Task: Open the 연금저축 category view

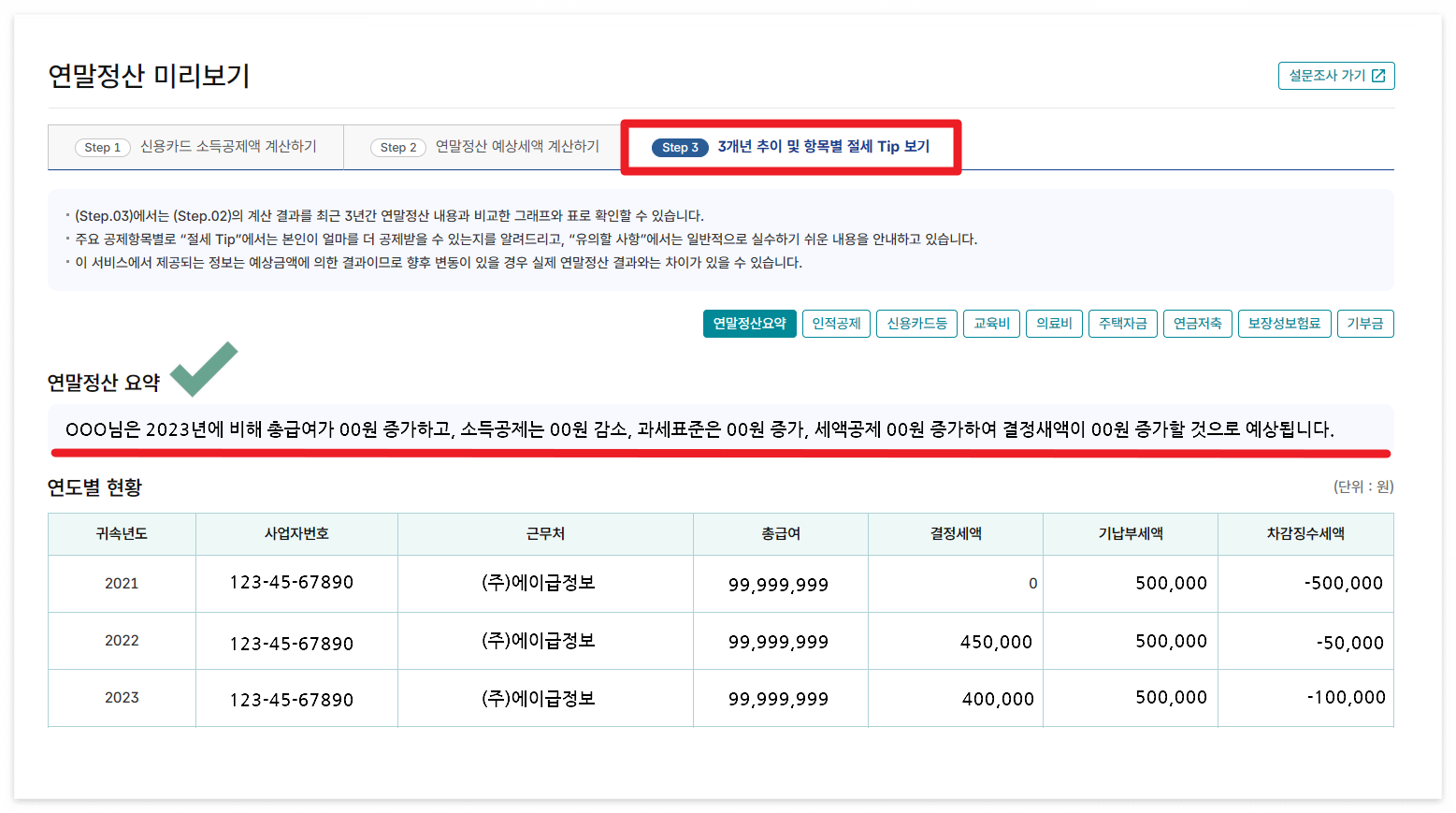Action: (1197, 324)
